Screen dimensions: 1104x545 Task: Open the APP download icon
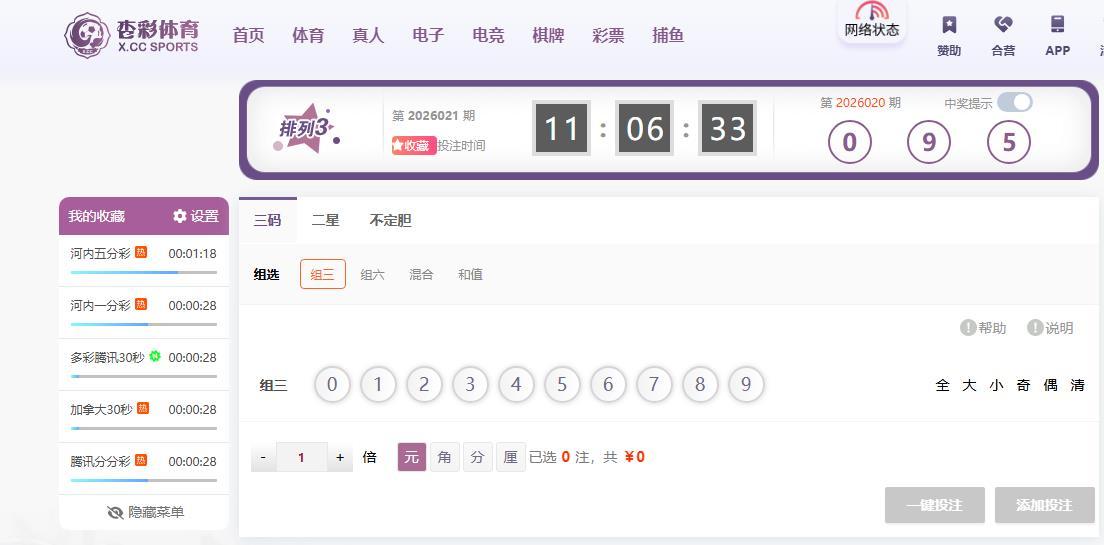pyautogui.click(x=1058, y=25)
